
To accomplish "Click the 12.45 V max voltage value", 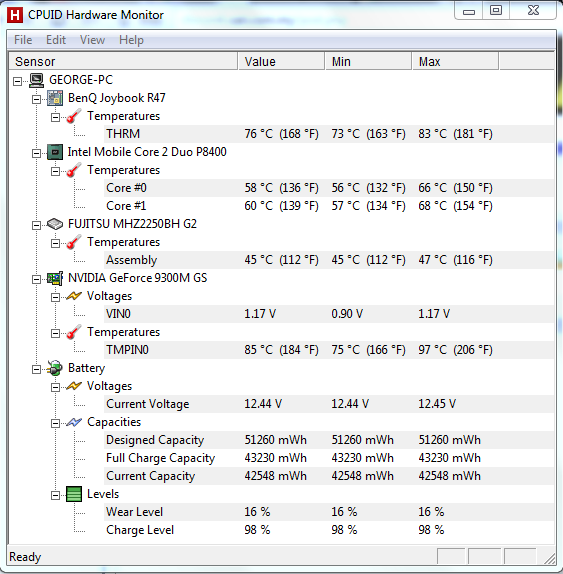I will coord(437,404).
